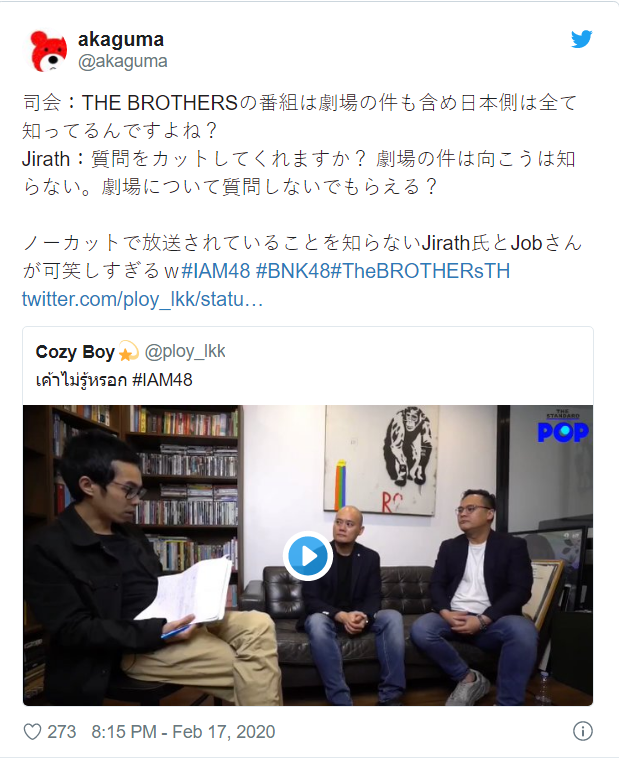
Task: Open the 8:15 PM - Feb 17, 2020 timestamp
Action: tap(183, 732)
